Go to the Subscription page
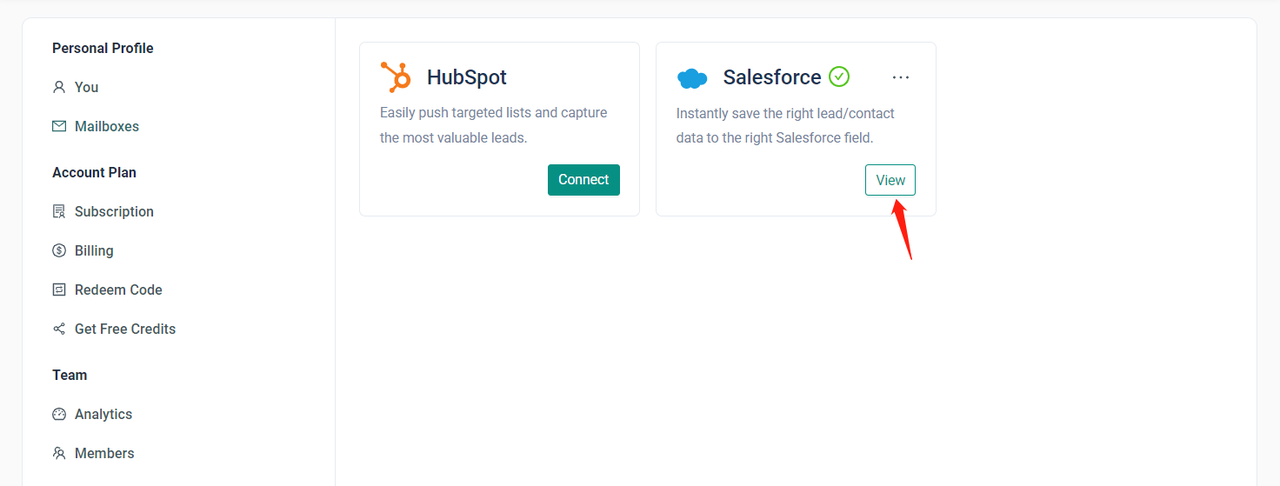 click(114, 211)
